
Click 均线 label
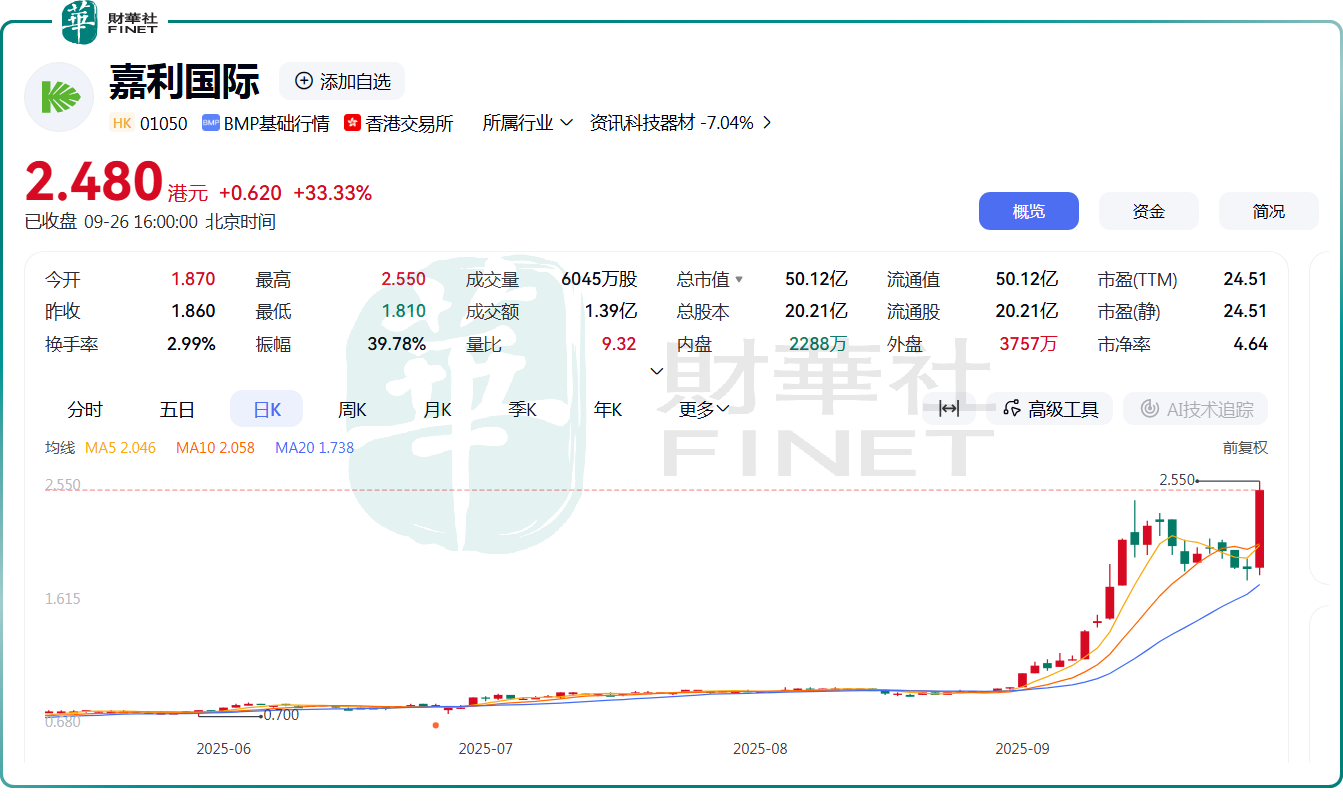[x=59, y=448]
